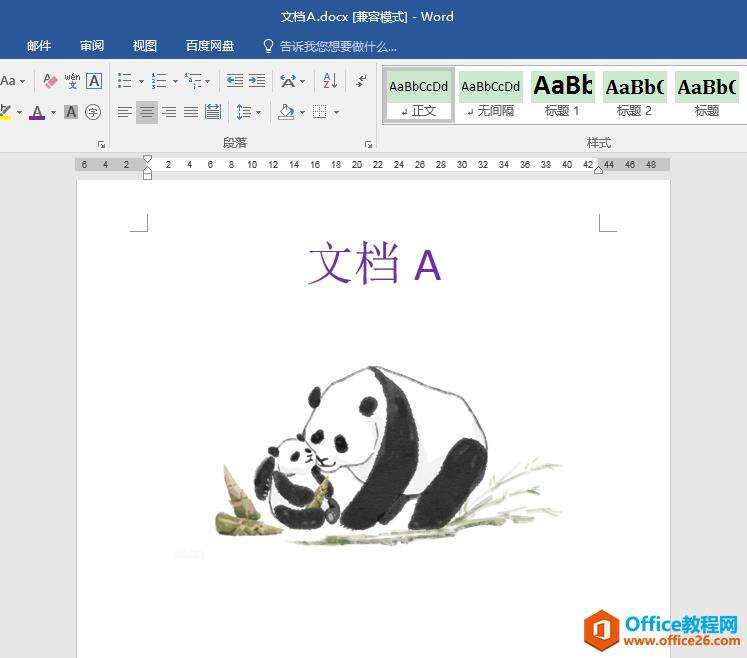Expand the font color dropdown arrow
Viewport: 747px width, 658px height.
click(x=53, y=113)
